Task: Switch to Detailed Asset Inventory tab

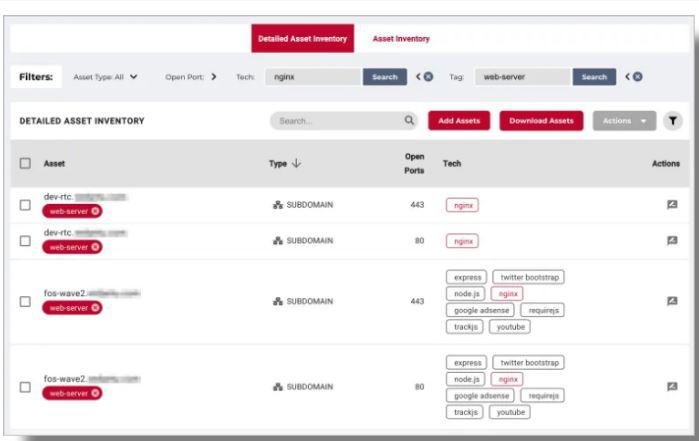Action: pos(302,38)
